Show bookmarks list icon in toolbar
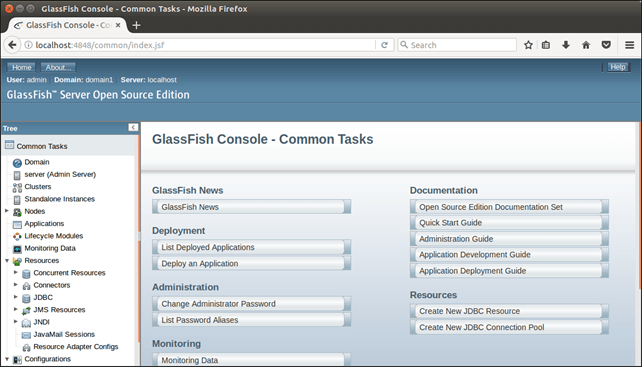 546,45
